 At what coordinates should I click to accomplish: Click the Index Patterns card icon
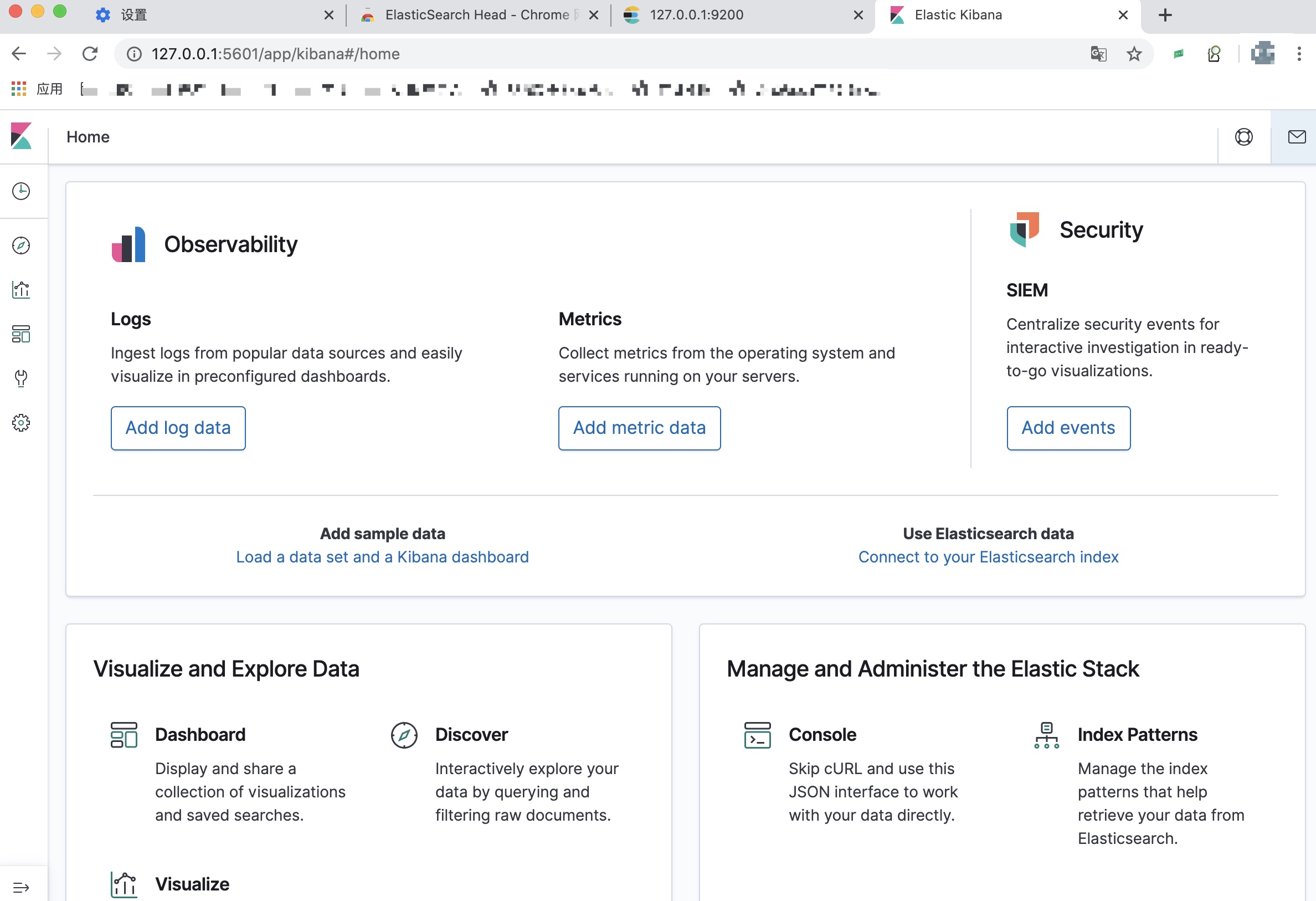pos(1046,735)
